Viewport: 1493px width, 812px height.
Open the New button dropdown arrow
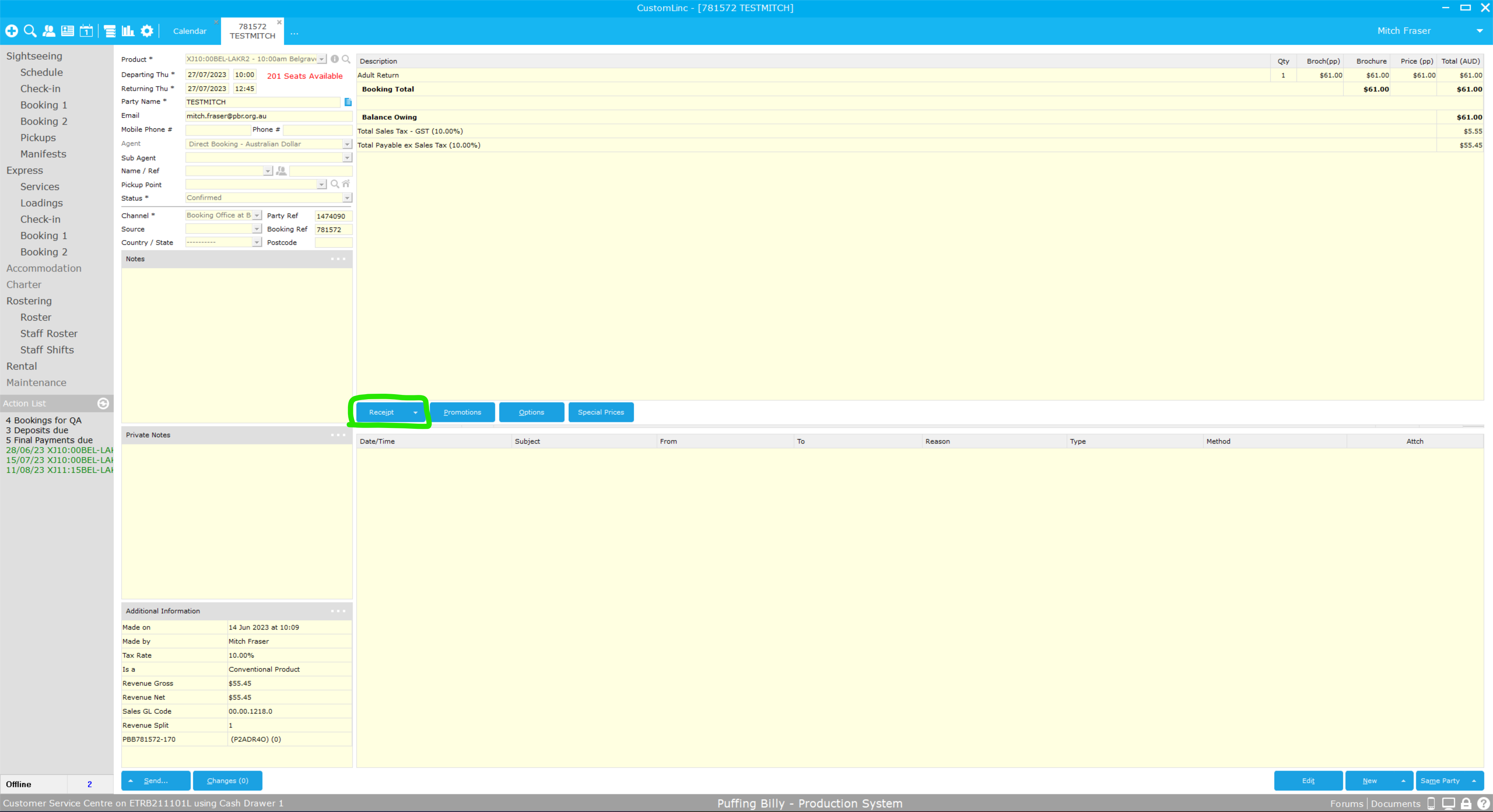click(x=1403, y=781)
